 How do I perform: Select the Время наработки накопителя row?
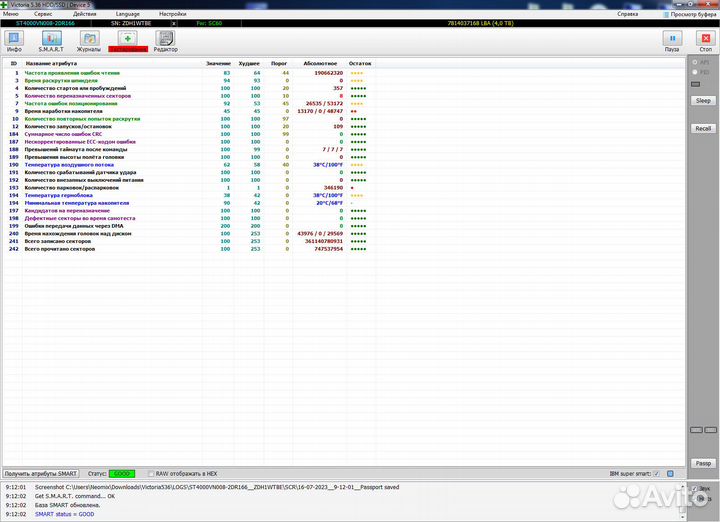coord(191,111)
